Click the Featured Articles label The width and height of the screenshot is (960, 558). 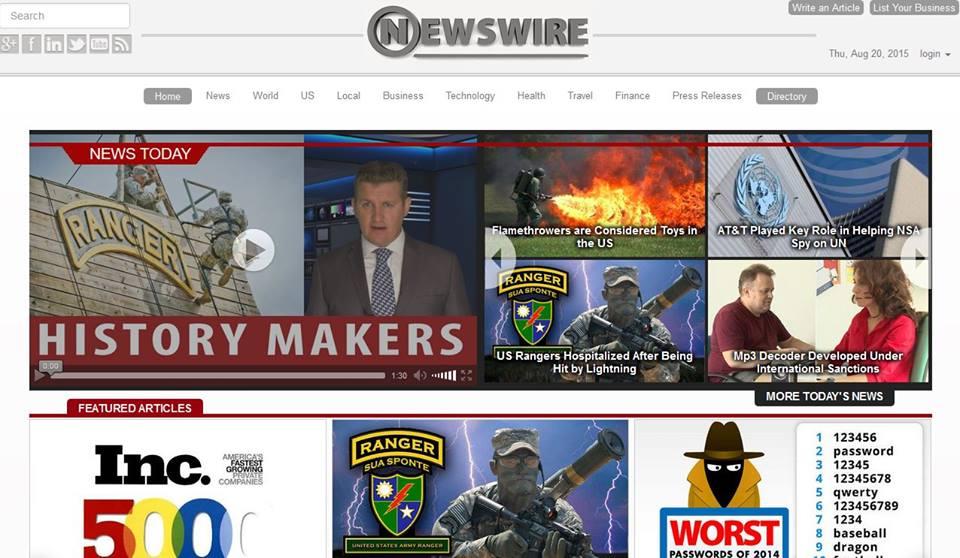point(135,408)
